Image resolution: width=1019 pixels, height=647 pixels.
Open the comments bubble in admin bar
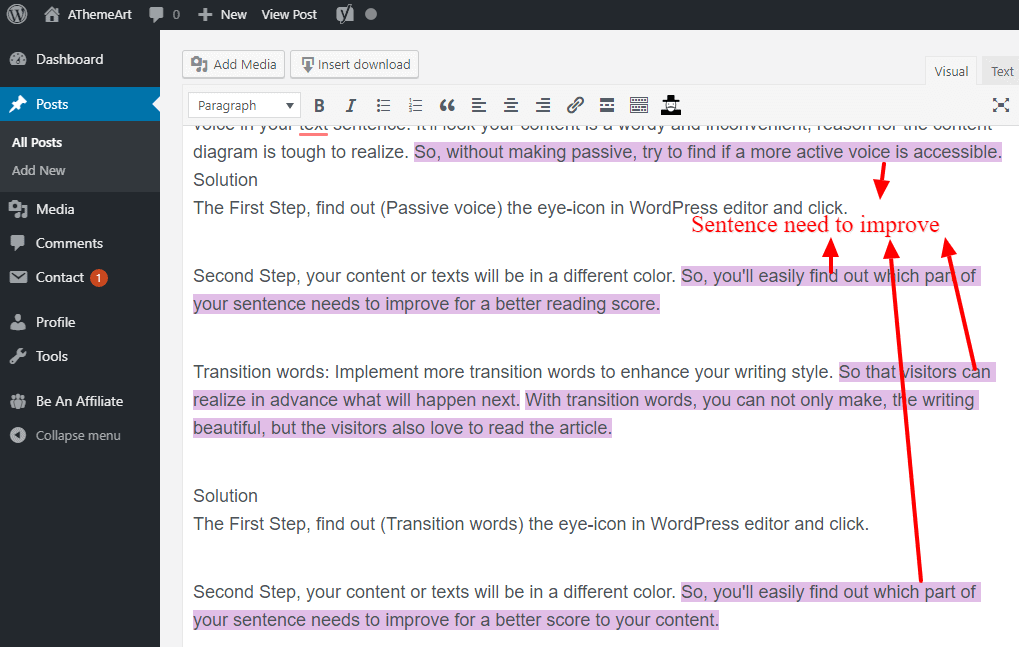click(x=164, y=14)
